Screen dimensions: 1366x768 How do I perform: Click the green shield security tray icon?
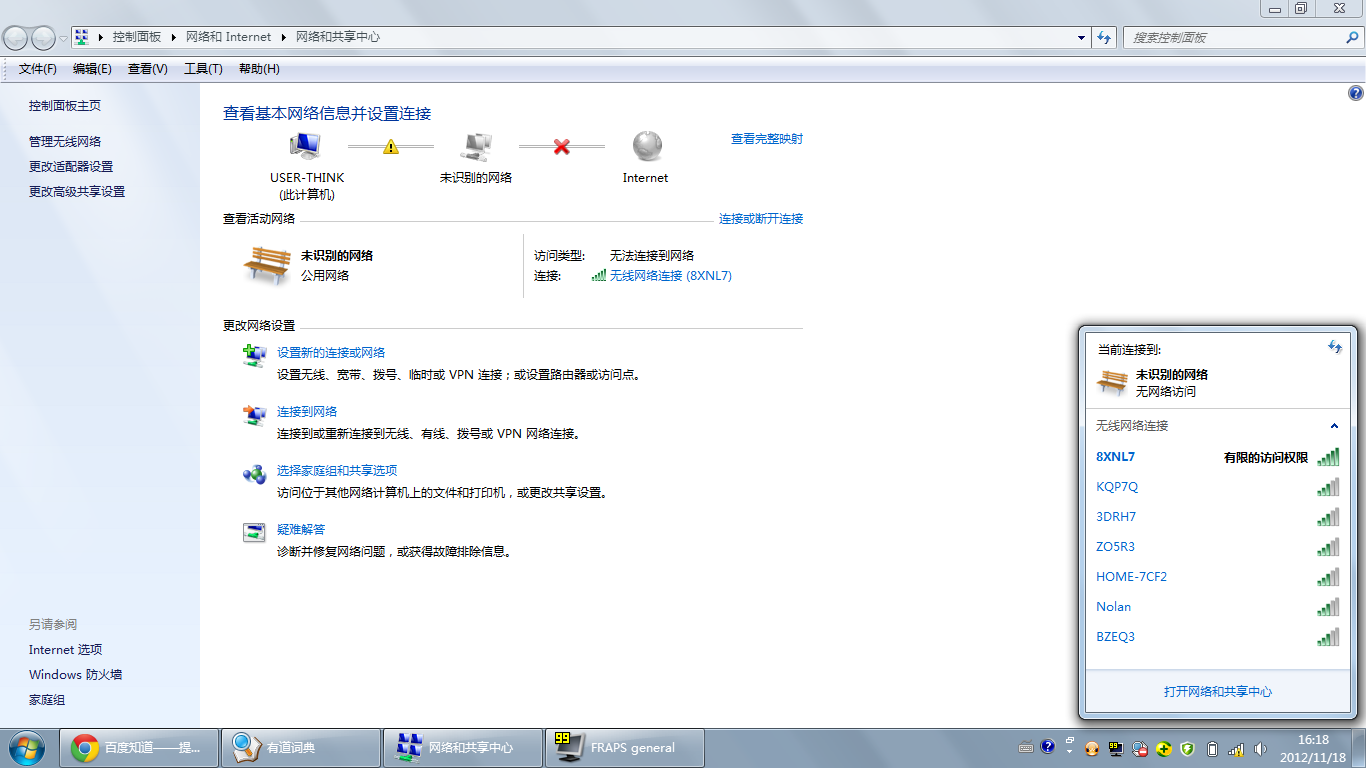point(1187,748)
